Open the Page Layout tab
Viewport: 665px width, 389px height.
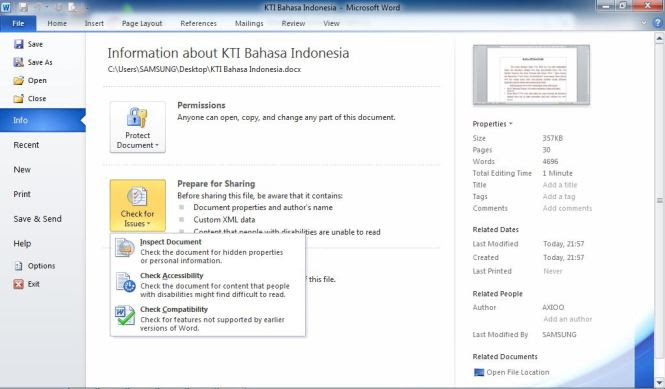point(142,23)
